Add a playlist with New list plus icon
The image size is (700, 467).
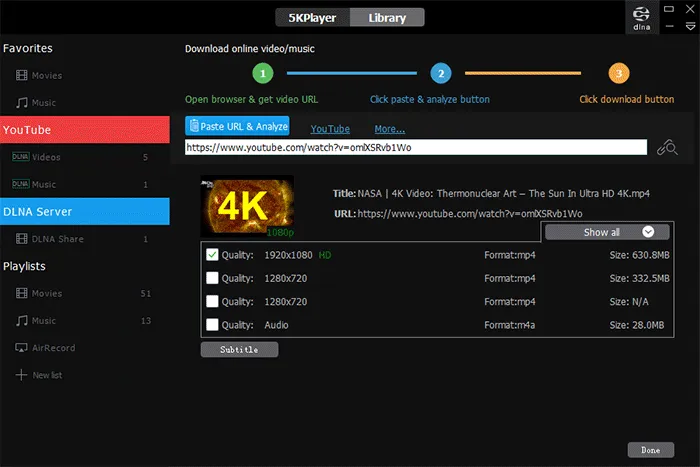click(21, 375)
